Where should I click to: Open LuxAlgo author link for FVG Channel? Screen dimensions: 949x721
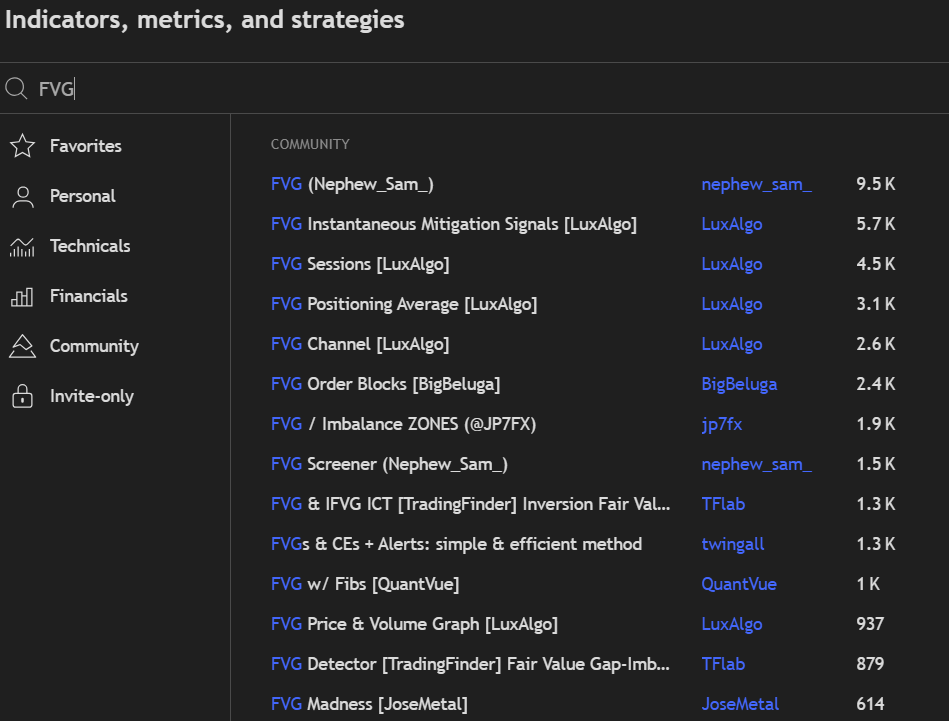click(x=732, y=344)
